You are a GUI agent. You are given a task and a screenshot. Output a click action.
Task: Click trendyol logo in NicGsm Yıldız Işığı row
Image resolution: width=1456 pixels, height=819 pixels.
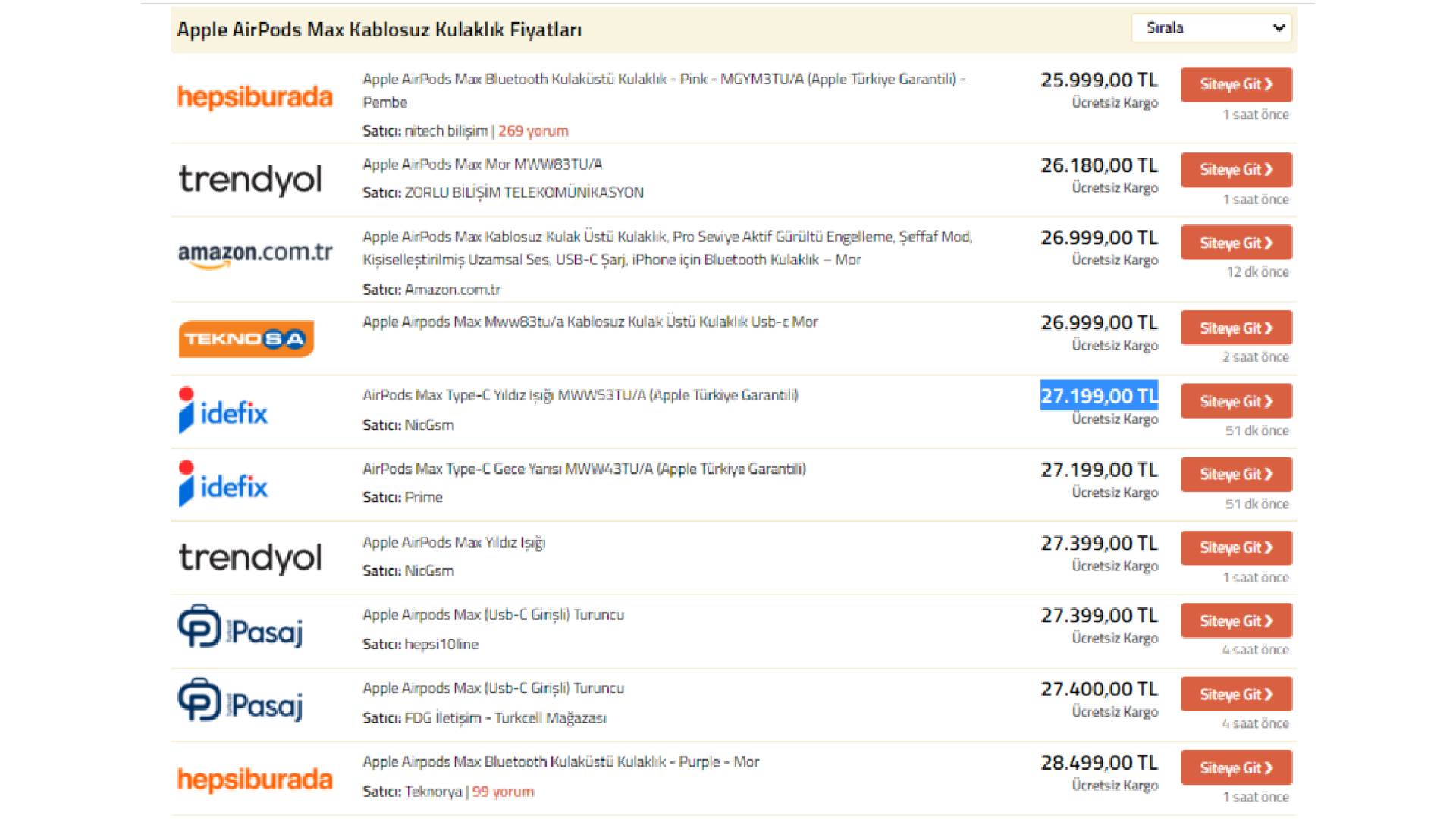pos(250,557)
